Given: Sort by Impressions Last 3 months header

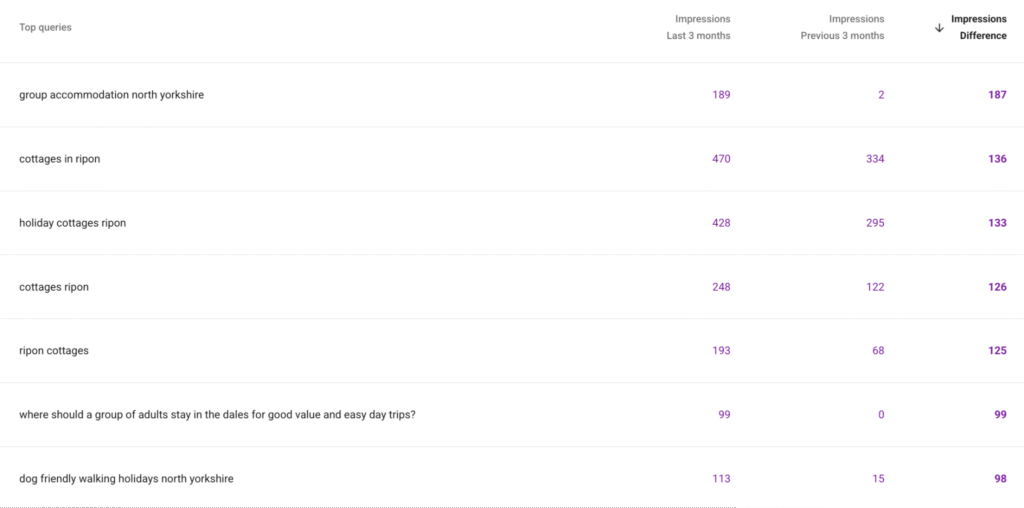Looking at the screenshot, I should 698,27.
